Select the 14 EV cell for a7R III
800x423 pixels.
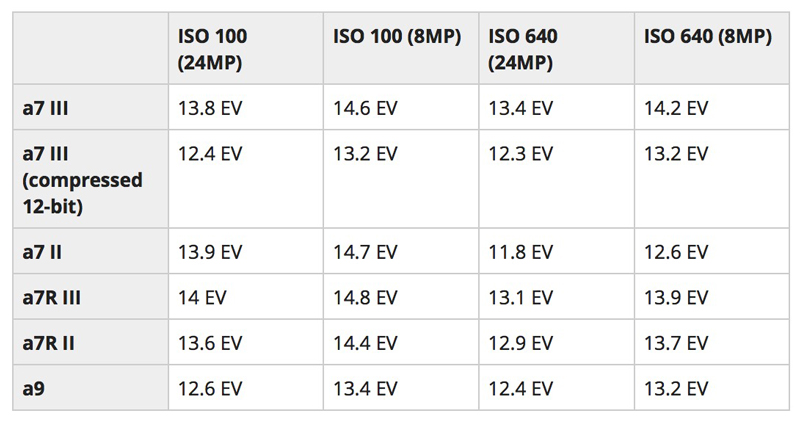pos(245,297)
